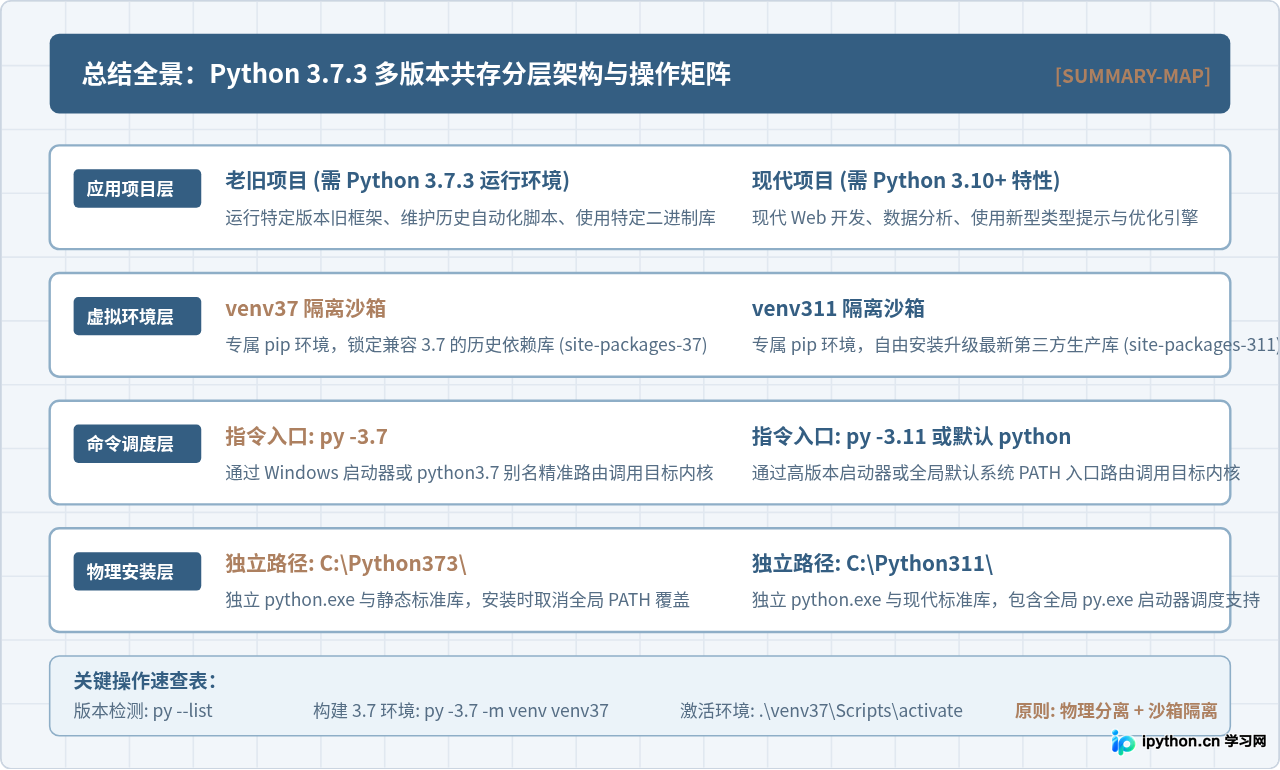Click the line about py.exe 启动器调度支持
Image resolution: width=1280 pixels, height=770 pixels.
click(1006, 600)
